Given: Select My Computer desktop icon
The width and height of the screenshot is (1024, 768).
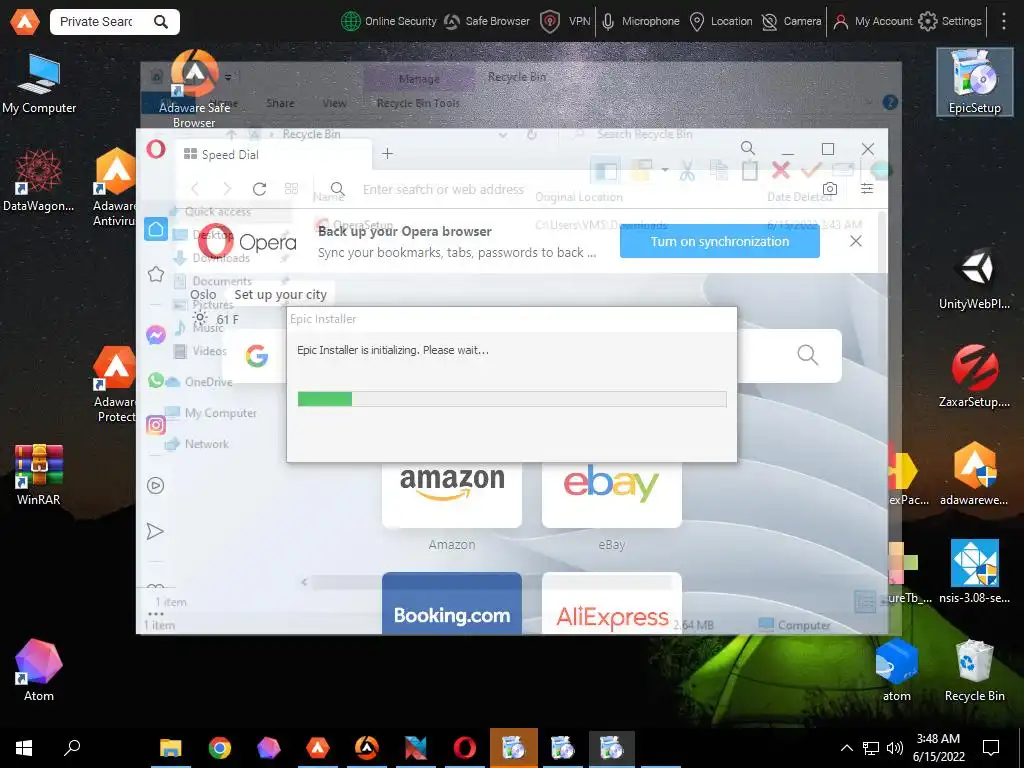Looking at the screenshot, I should point(39,85).
